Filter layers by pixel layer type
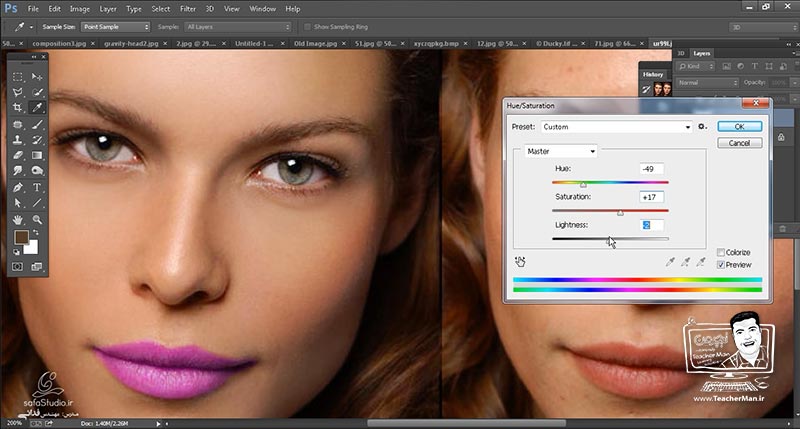Viewport: 800px width, 429px height. tap(727, 66)
